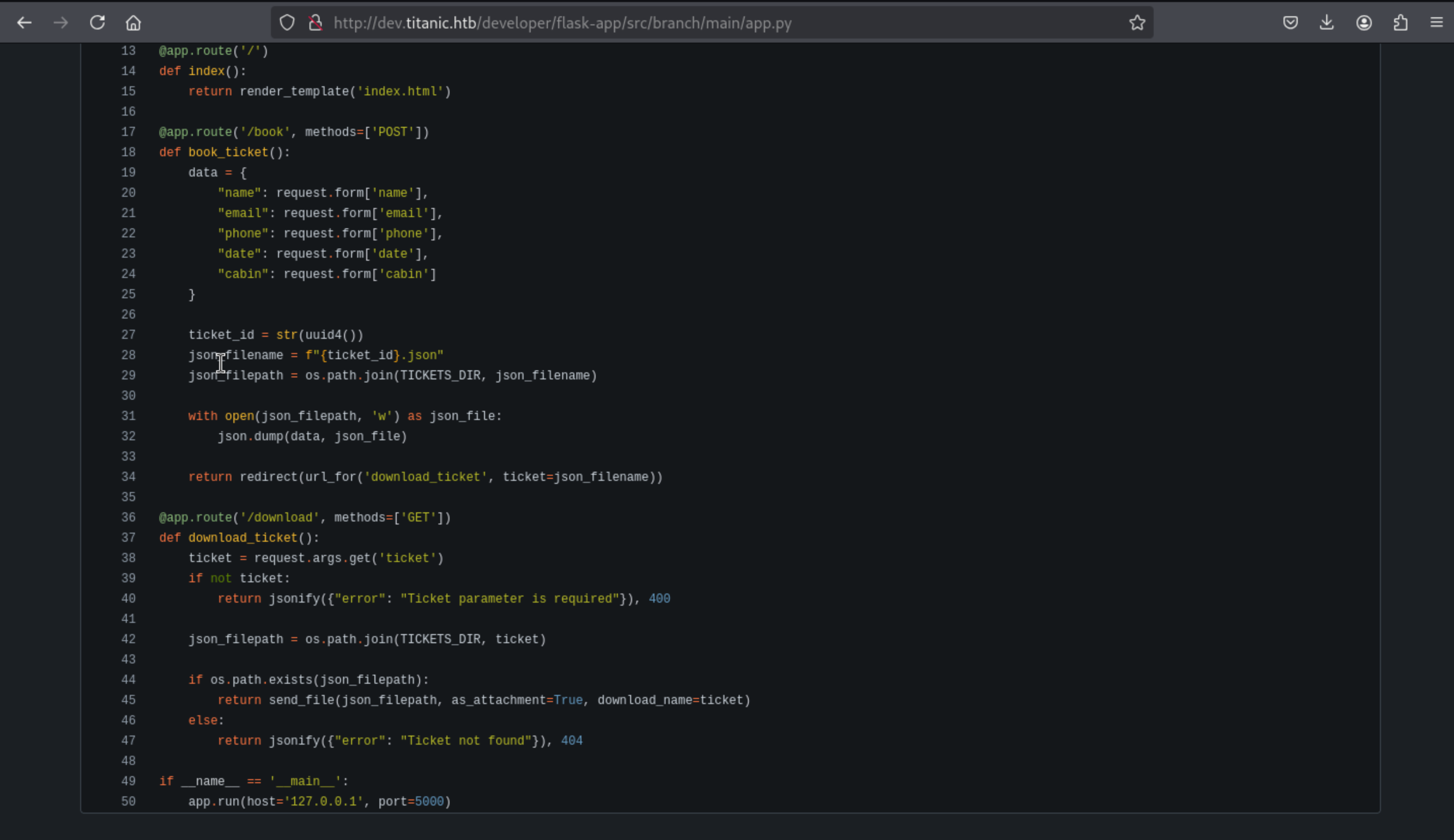Open the Downloads panel

[x=1327, y=23]
